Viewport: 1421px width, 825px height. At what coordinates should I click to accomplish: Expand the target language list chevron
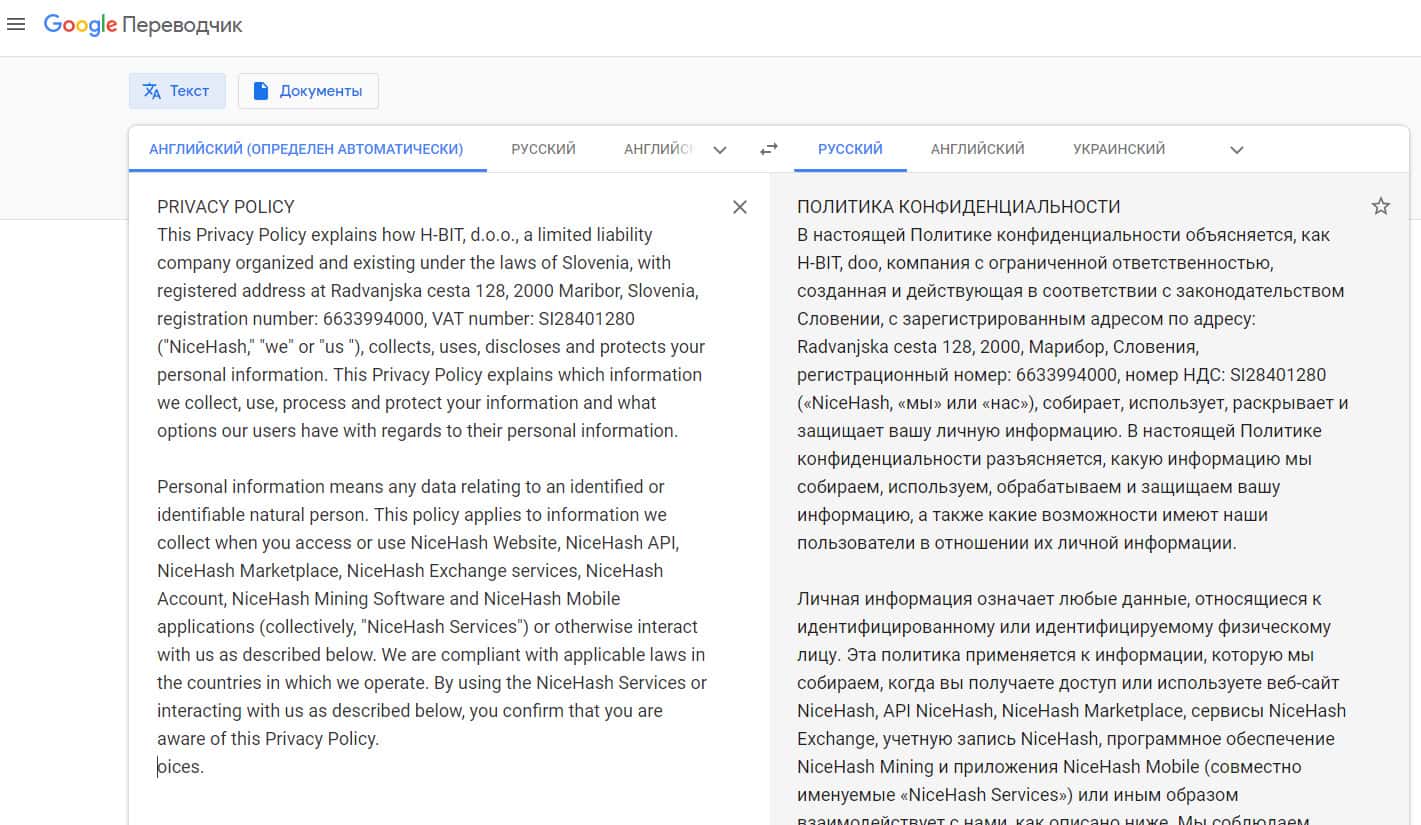tap(1236, 150)
